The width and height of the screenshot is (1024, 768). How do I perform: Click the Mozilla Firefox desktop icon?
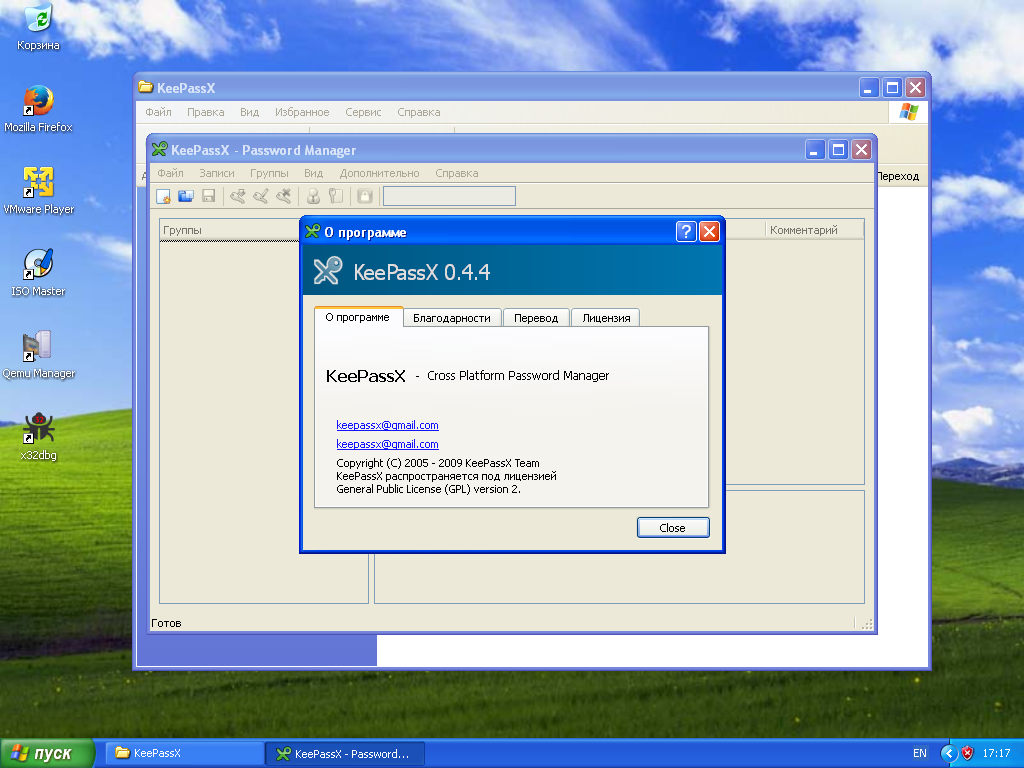pos(39,110)
